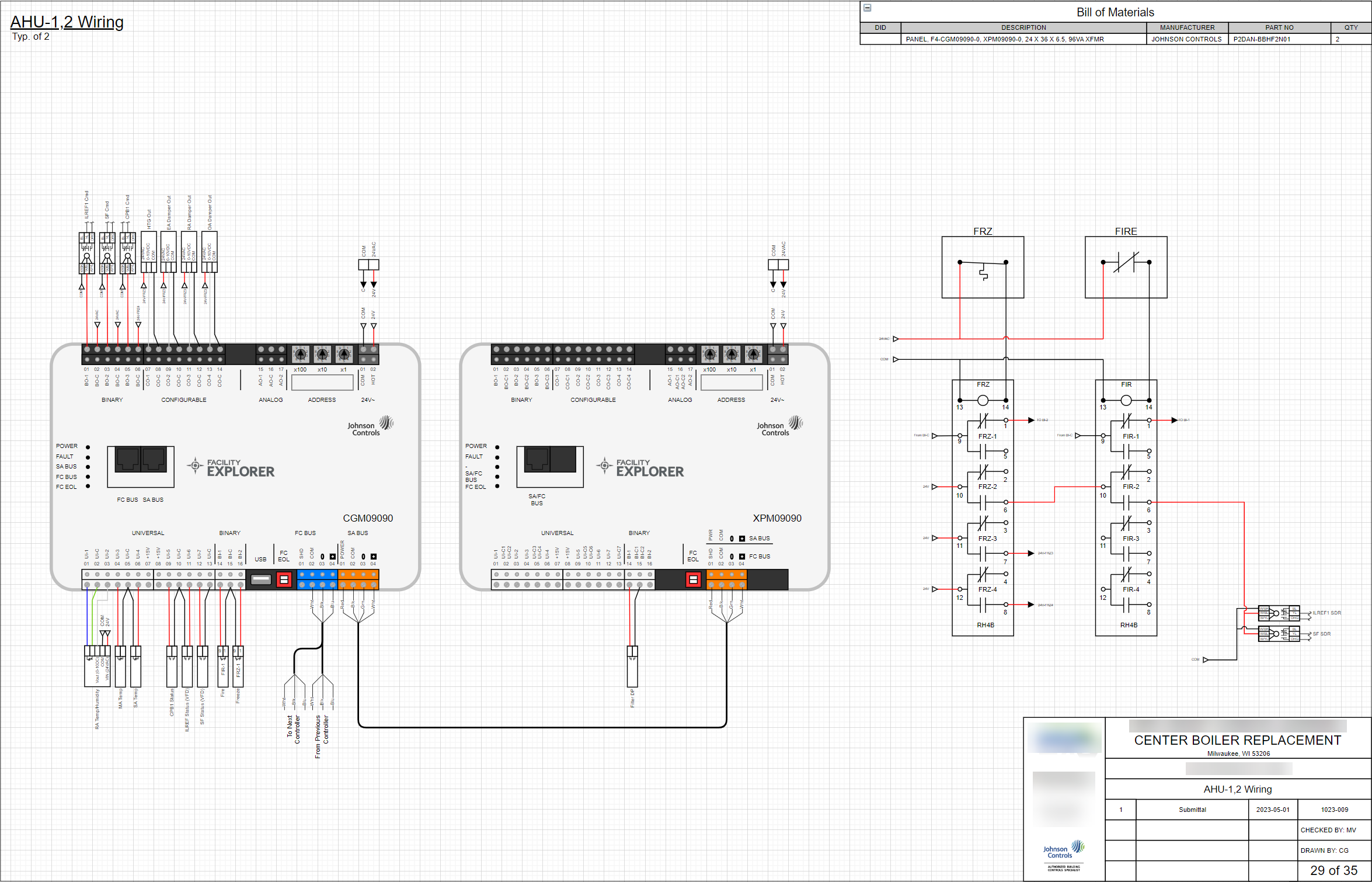Select the Facility Explorer logo on the XPM09090
The image size is (1372, 882).
coord(642,466)
